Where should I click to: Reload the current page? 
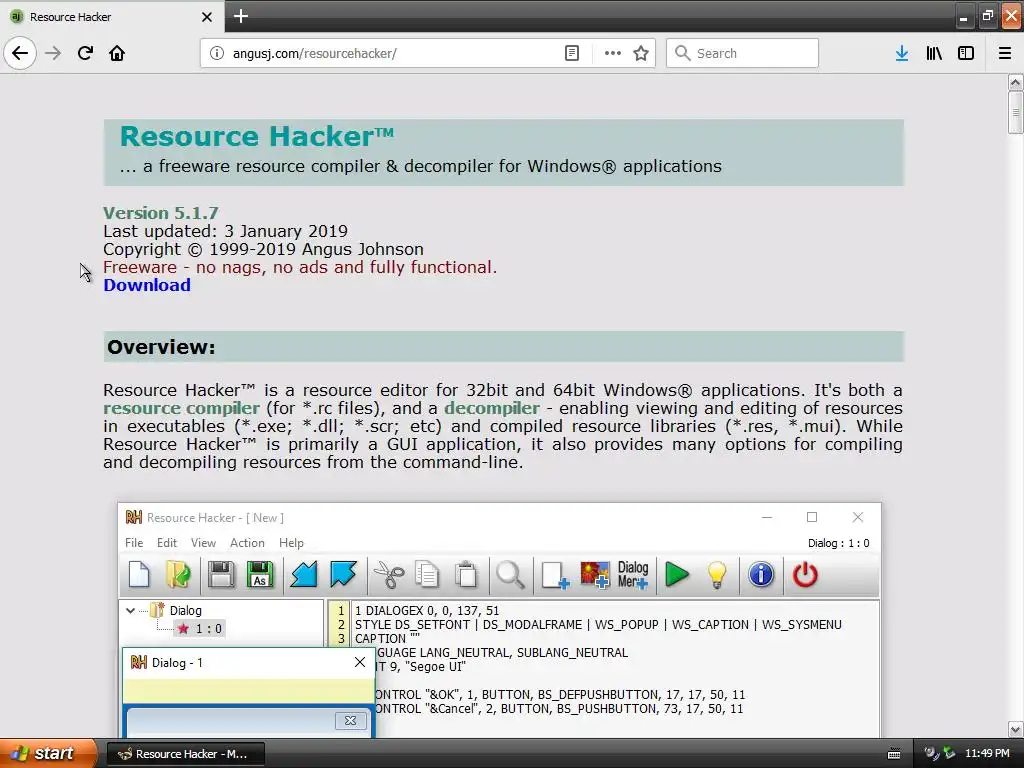pos(85,53)
